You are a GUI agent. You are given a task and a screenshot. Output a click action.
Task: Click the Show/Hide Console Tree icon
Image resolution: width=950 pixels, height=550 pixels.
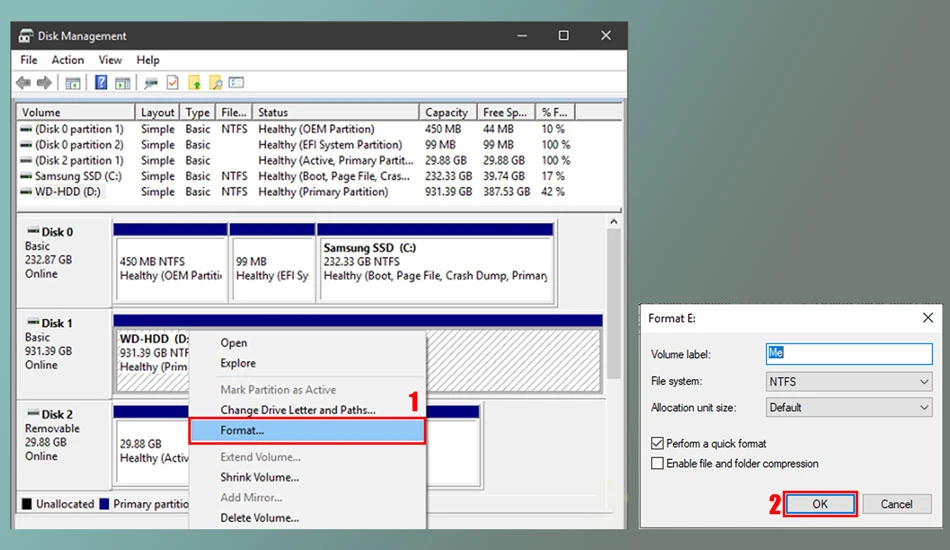coord(73,83)
